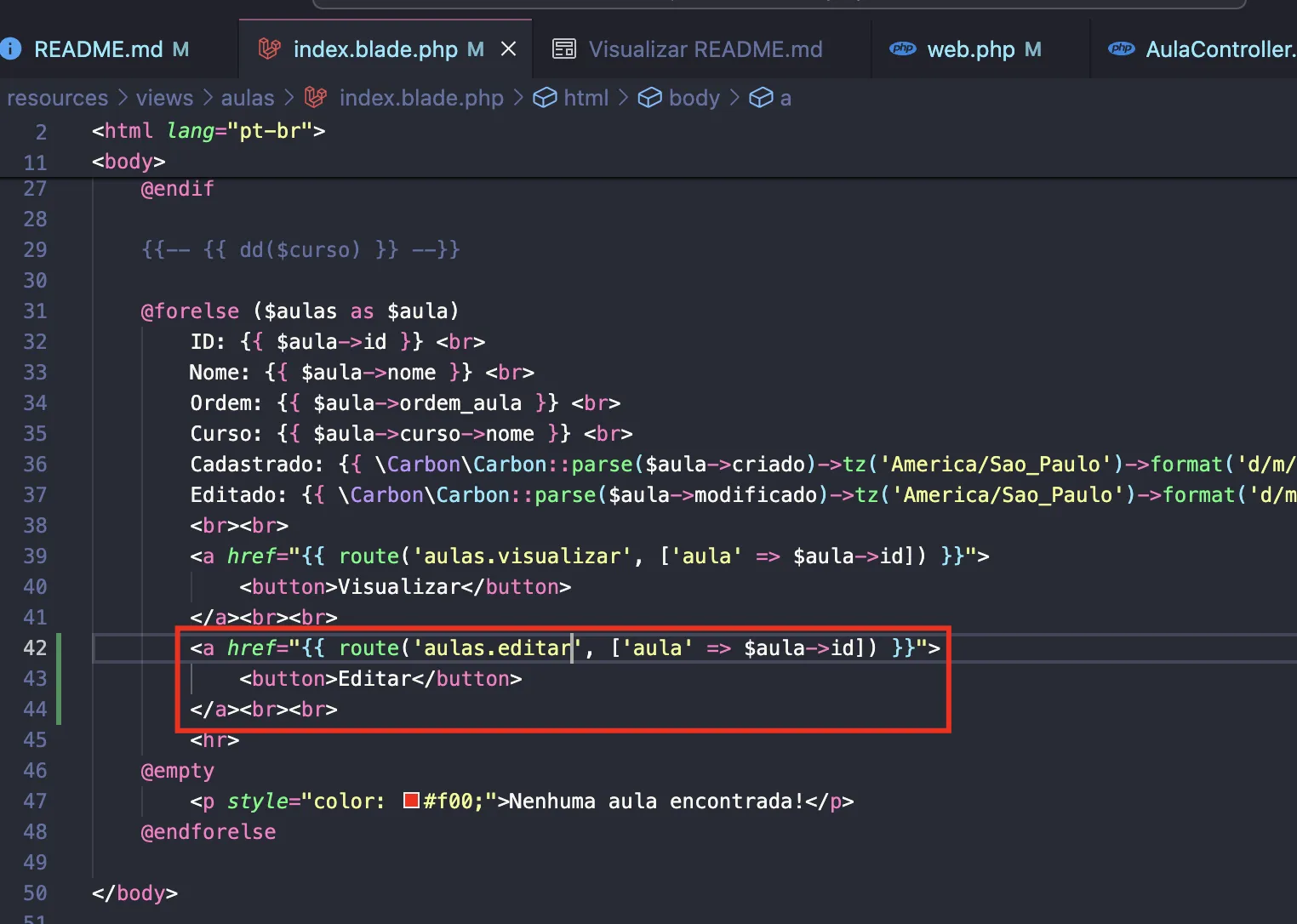This screenshot has height=924, width=1297.
Task: Switch to the README.md tab
Action: 98,49
